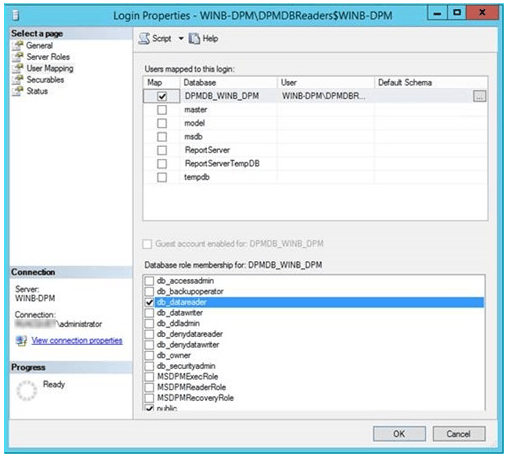Click the User Mapping page icon
Image resolution: width=508 pixels, height=457 pixels.
[x=18, y=68]
